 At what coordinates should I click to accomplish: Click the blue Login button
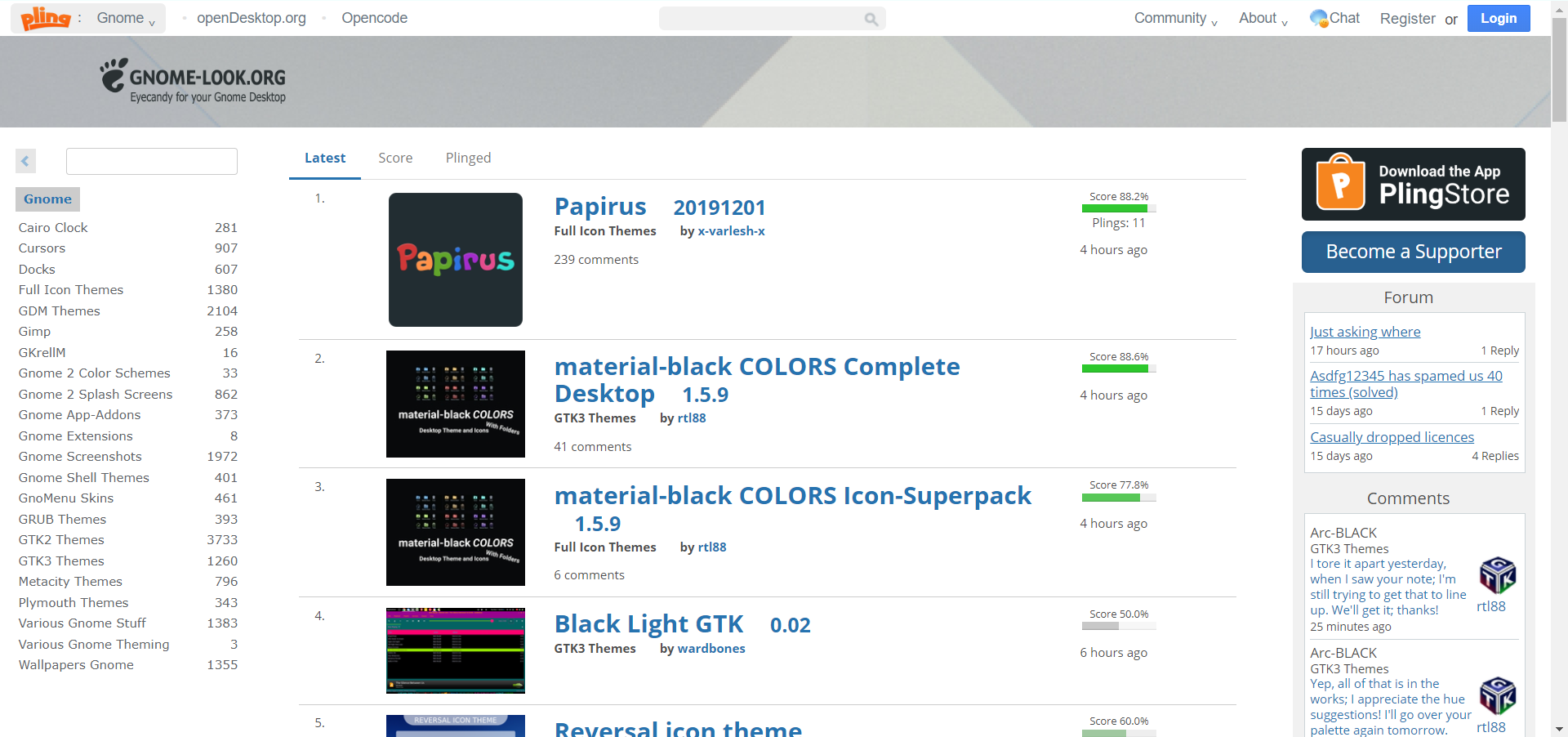[x=1498, y=18]
